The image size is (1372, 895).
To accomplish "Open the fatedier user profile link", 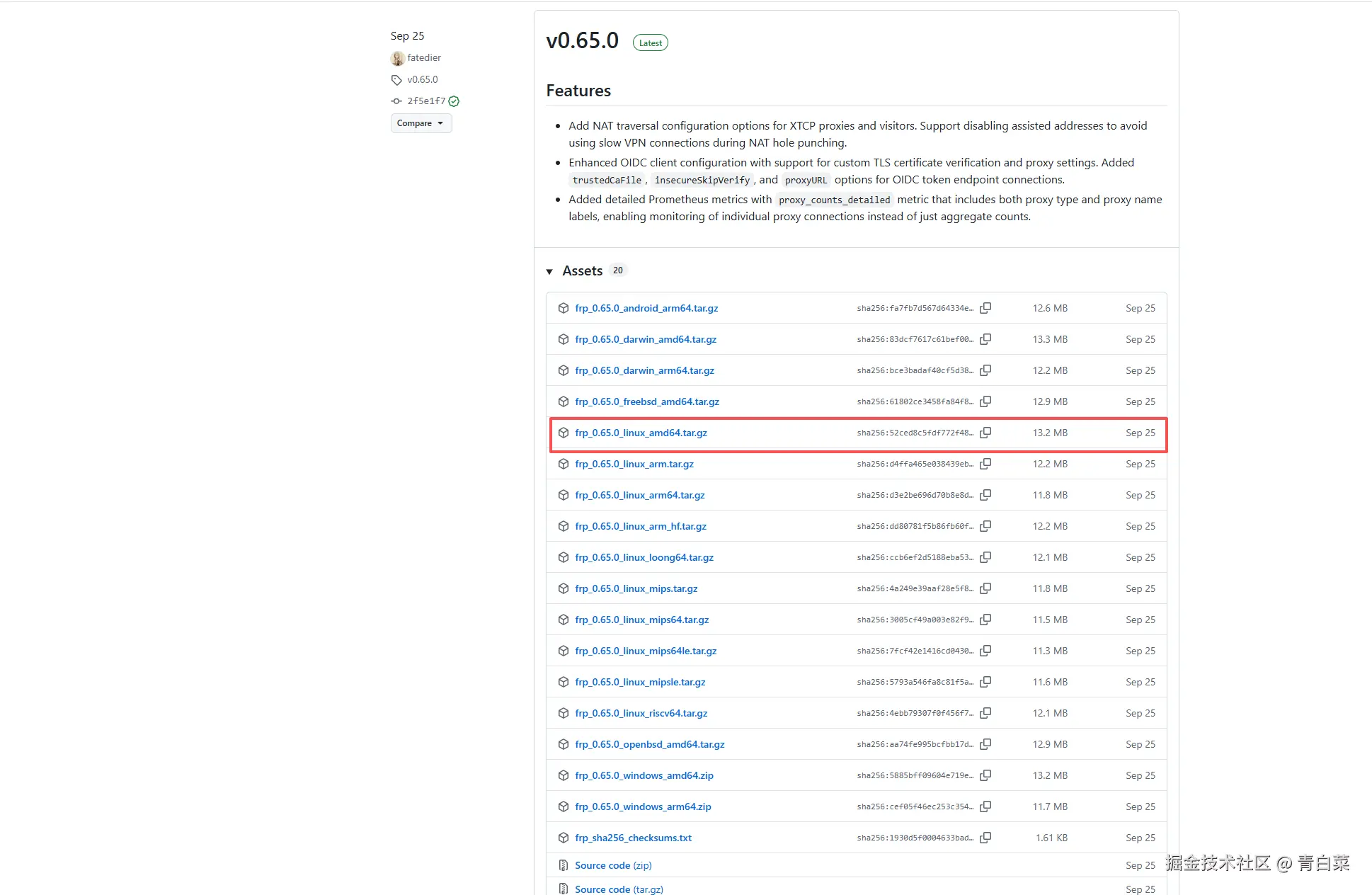I will (x=424, y=58).
